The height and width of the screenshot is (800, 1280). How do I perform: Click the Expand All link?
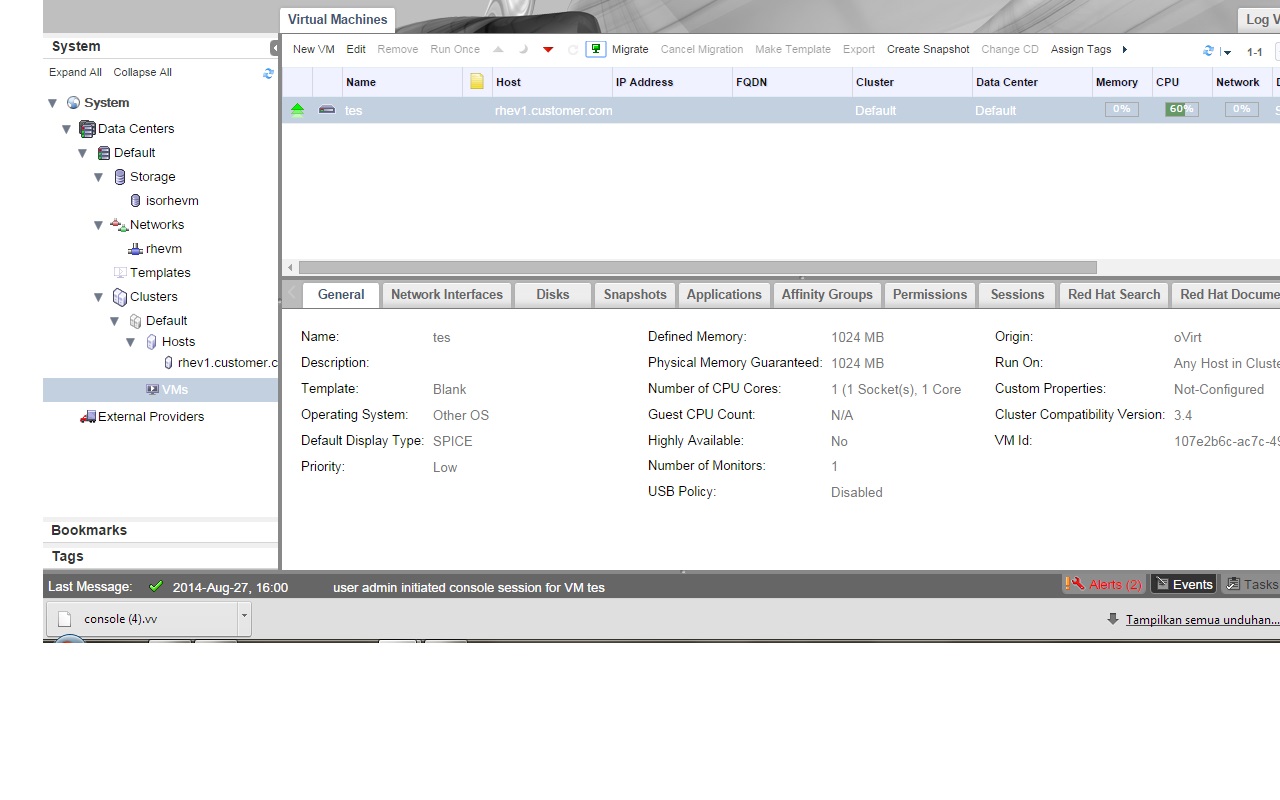tap(75, 72)
